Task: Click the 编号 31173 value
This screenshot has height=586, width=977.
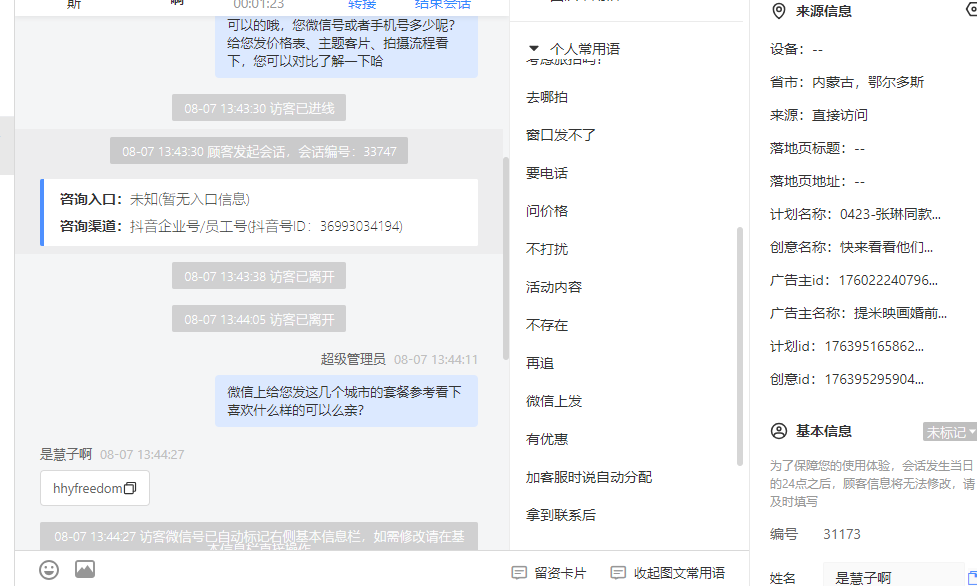Action: [842, 534]
